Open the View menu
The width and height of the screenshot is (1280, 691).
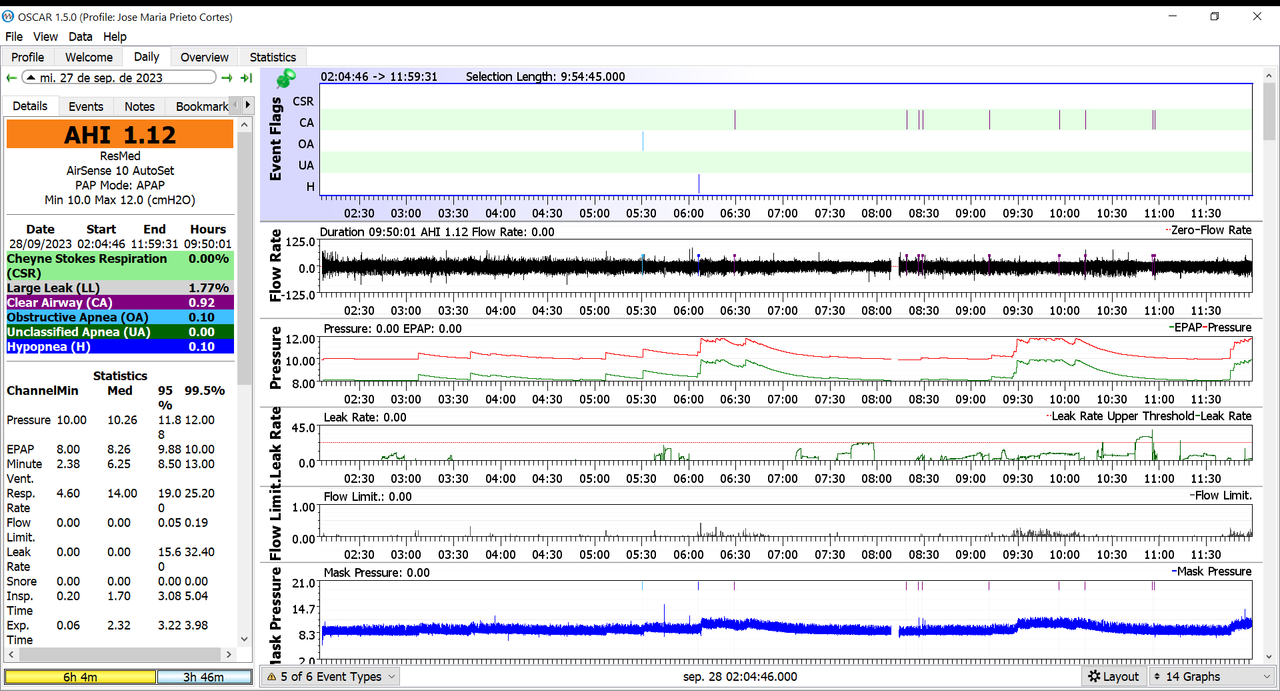[x=45, y=37]
